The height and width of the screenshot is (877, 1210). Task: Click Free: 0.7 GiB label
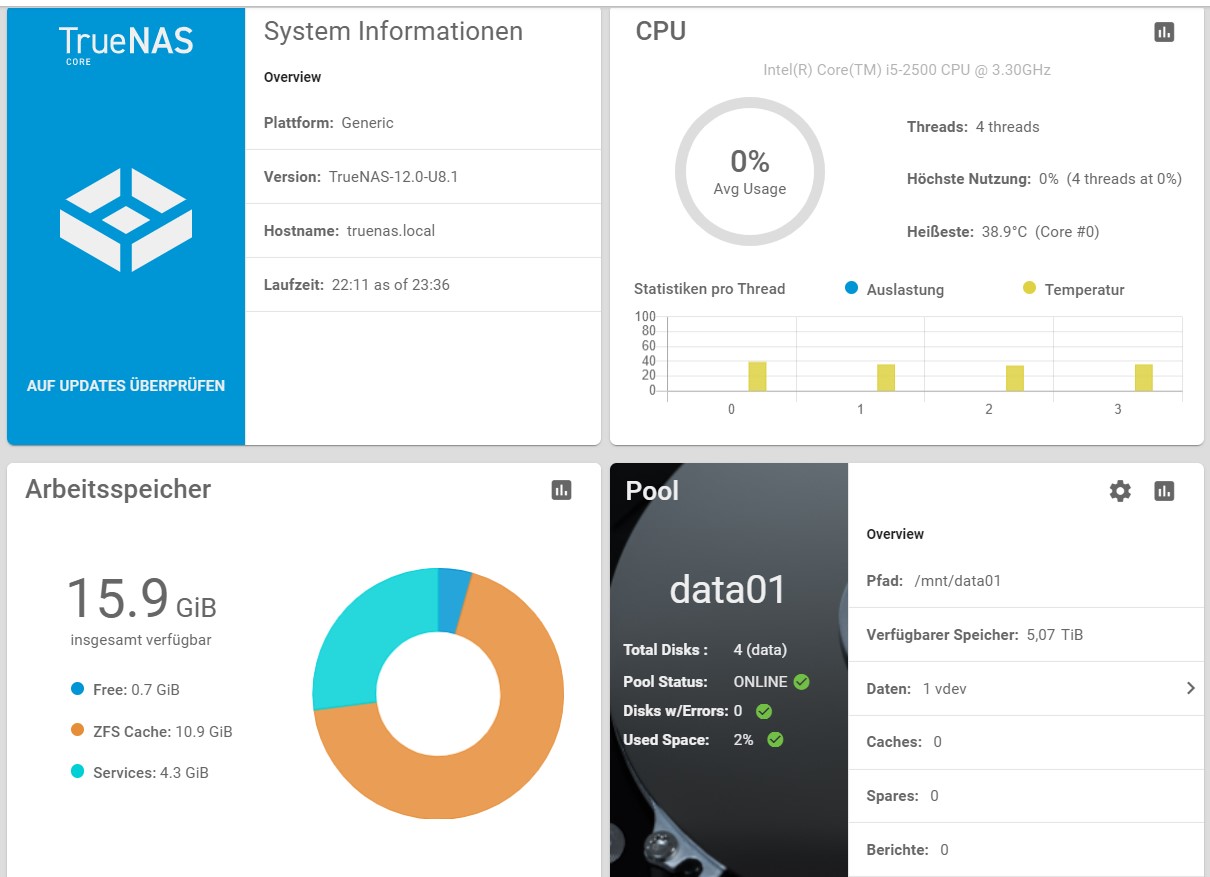coord(136,690)
